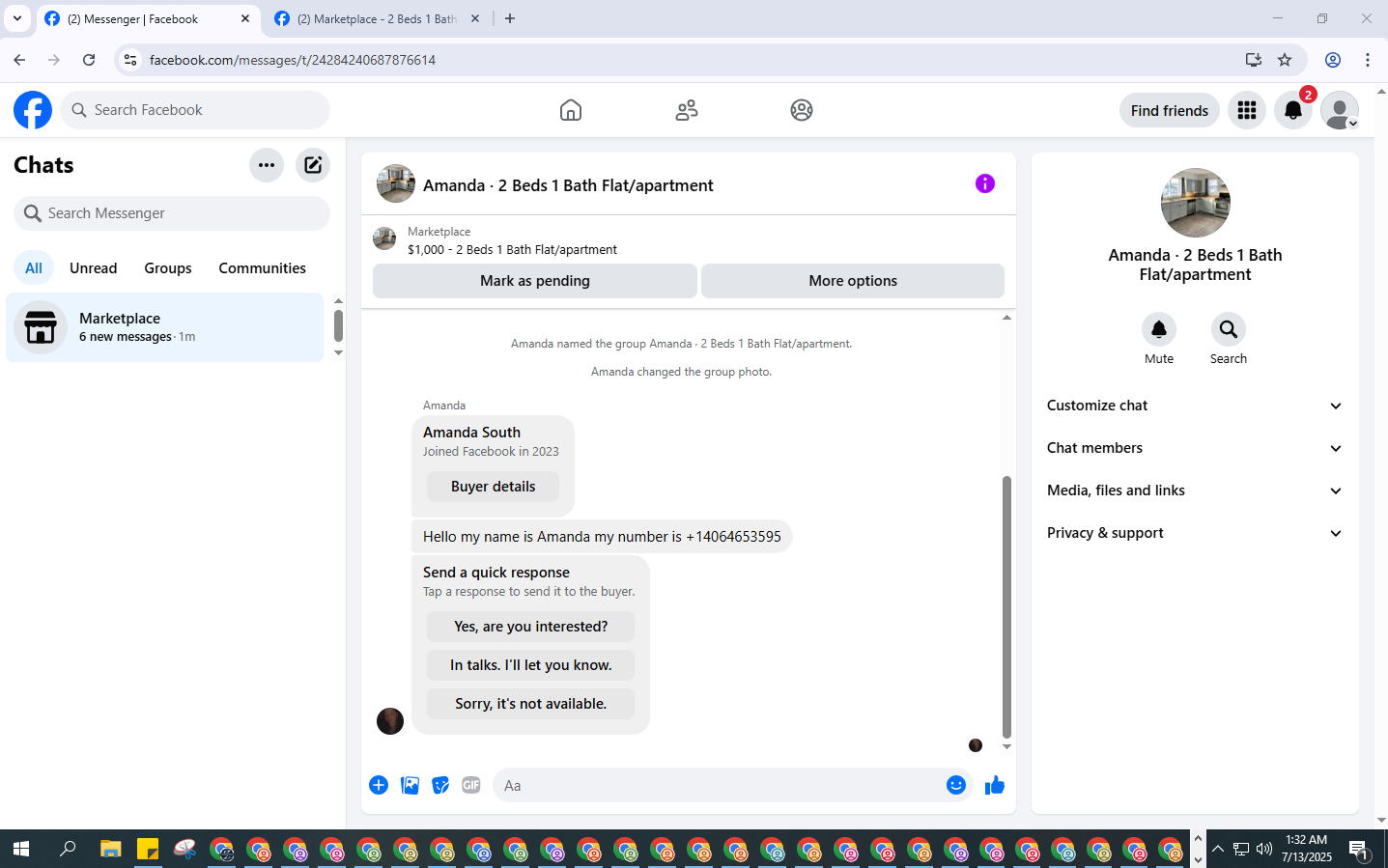The height and width of the screenshot is (868, 1388).
Task: Show hidden system tray icons chevron
Action: (x=1218, y=850)
